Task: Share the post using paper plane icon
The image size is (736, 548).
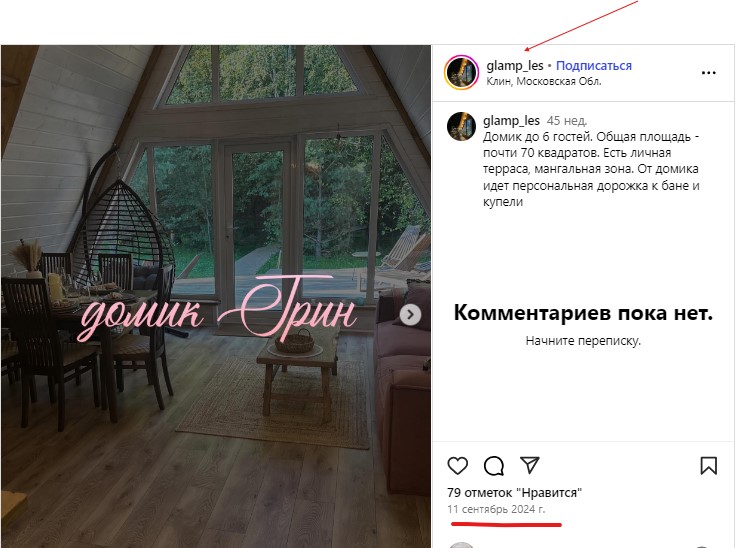Action: pos(530,465)
